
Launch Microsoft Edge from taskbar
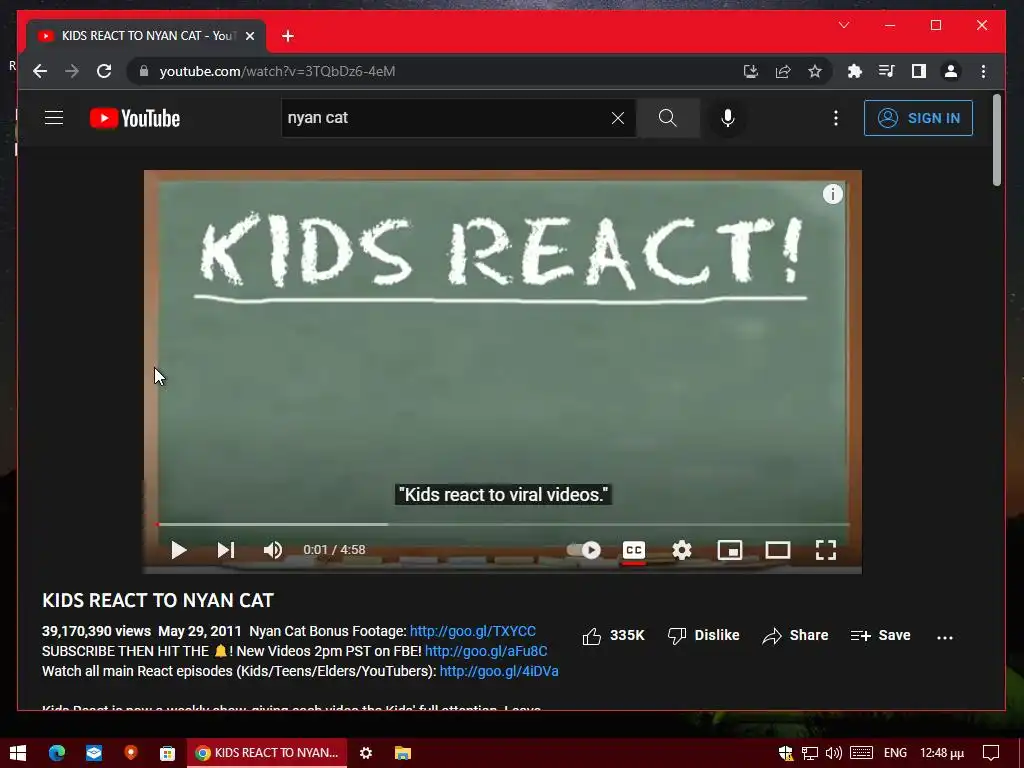[x=57, y=753]
